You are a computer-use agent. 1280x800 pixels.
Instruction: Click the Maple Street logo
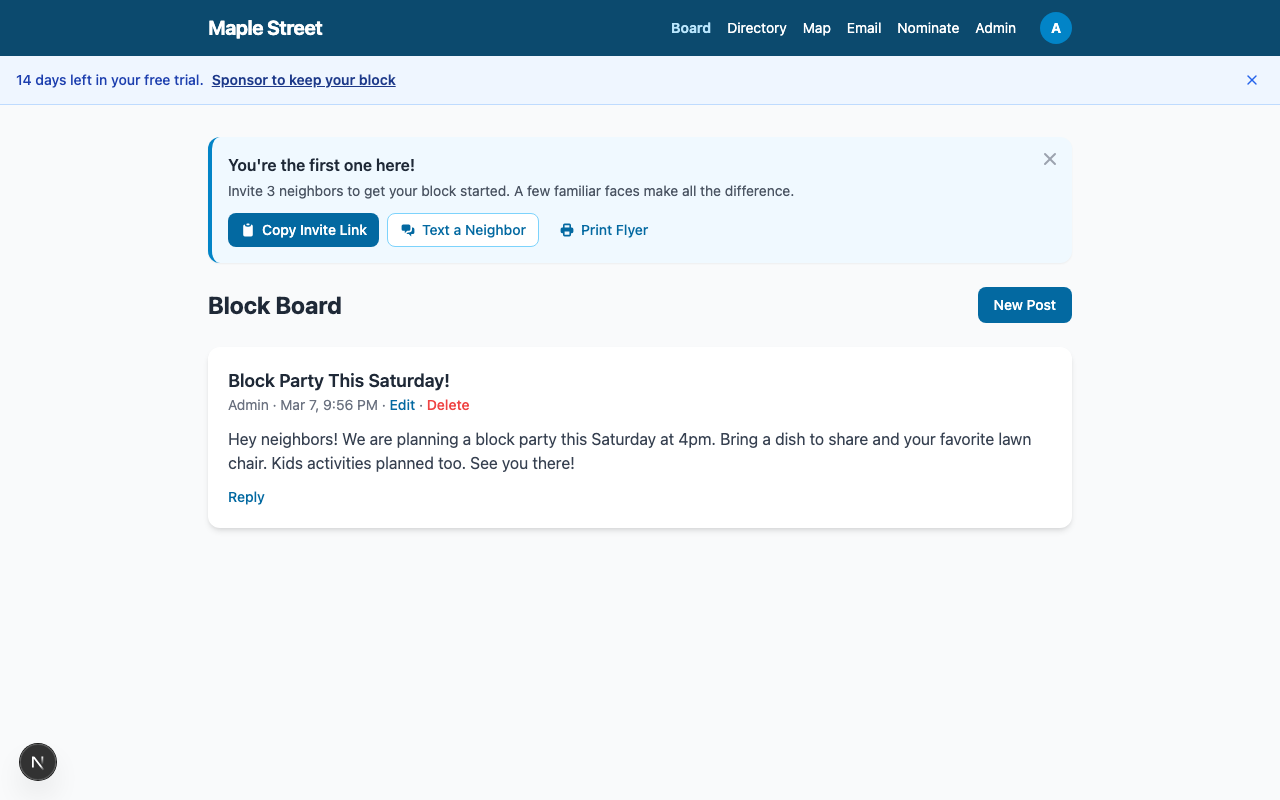point(265,28)
